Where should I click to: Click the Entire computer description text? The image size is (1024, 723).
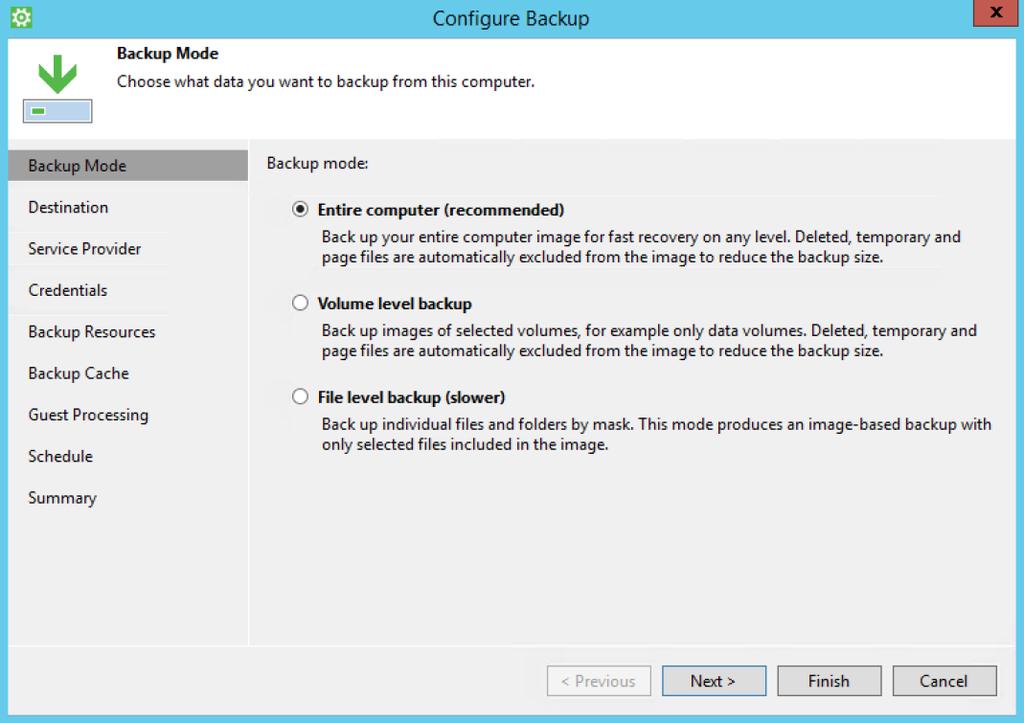pyautogui.click(x=641, y=247)
